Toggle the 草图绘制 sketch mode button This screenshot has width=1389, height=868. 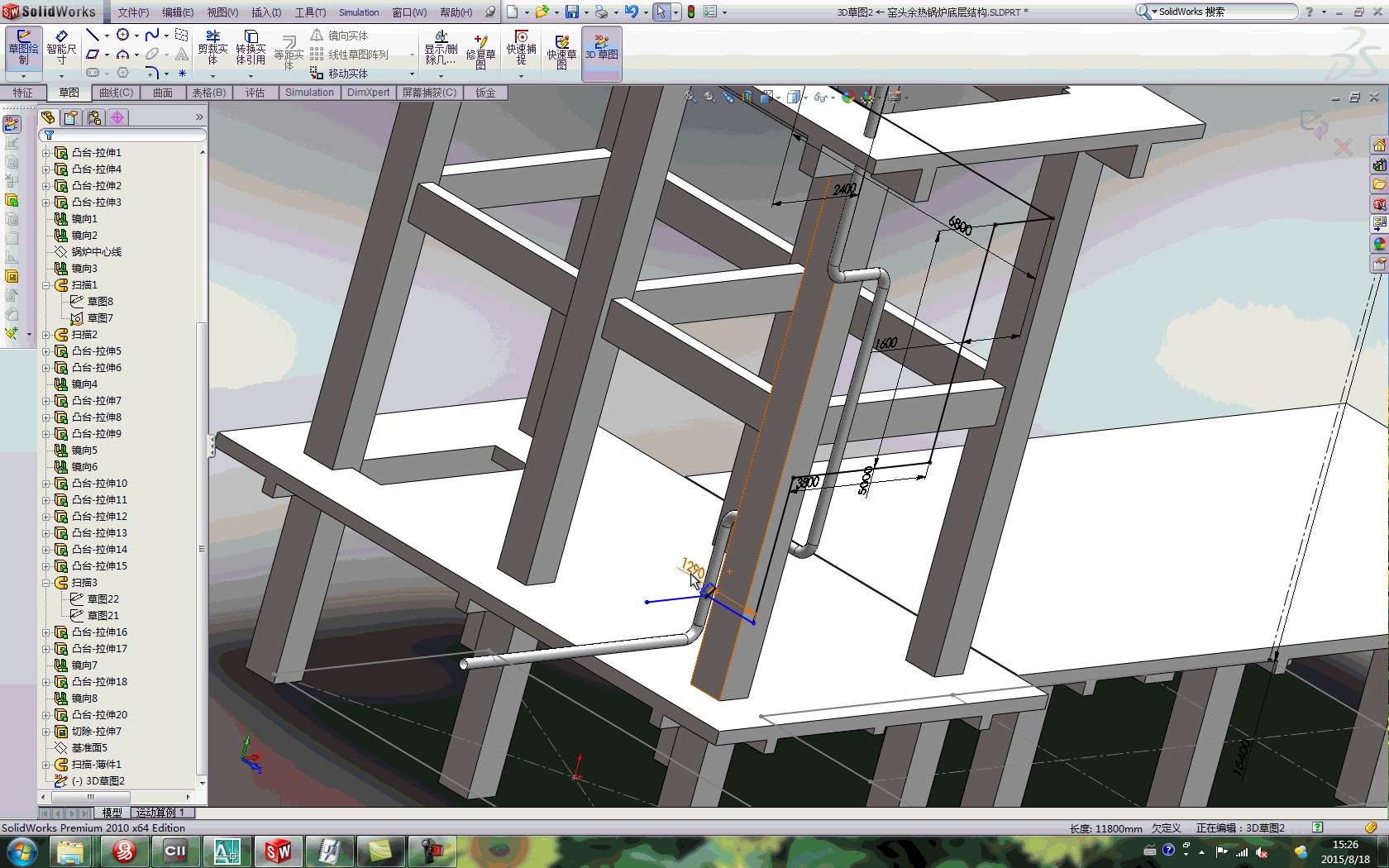point(23,47)
